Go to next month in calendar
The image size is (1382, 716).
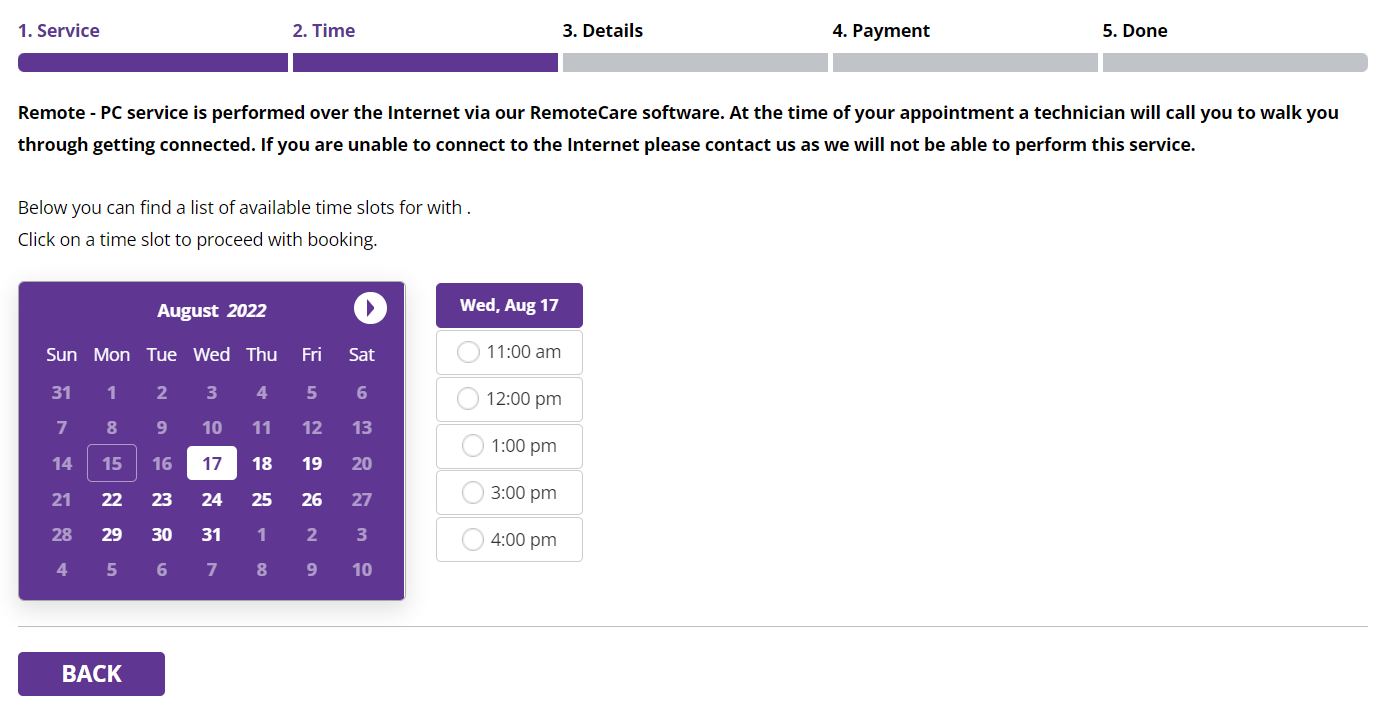(x=370, y=308)
